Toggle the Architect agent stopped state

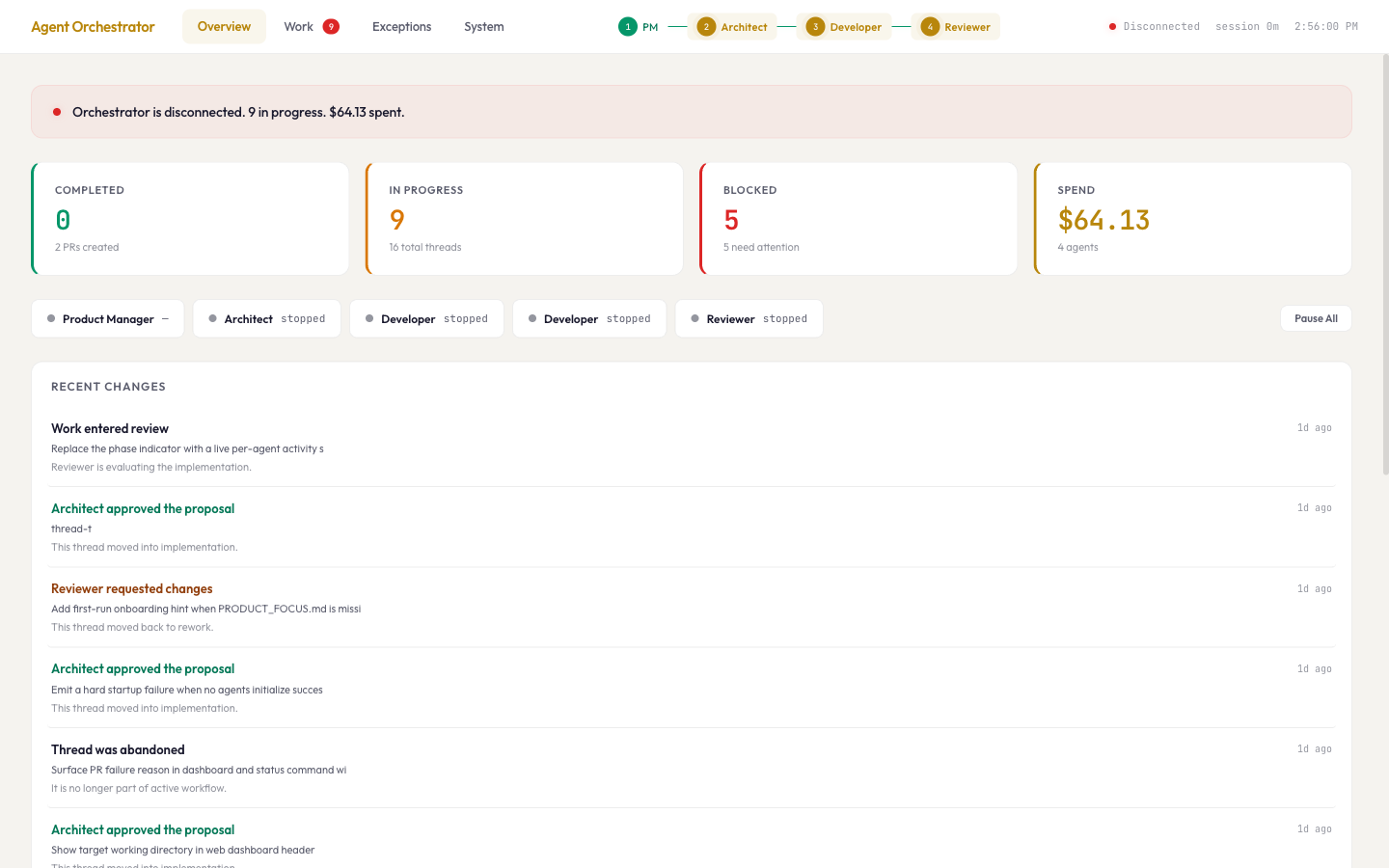[x=266, y=318]
